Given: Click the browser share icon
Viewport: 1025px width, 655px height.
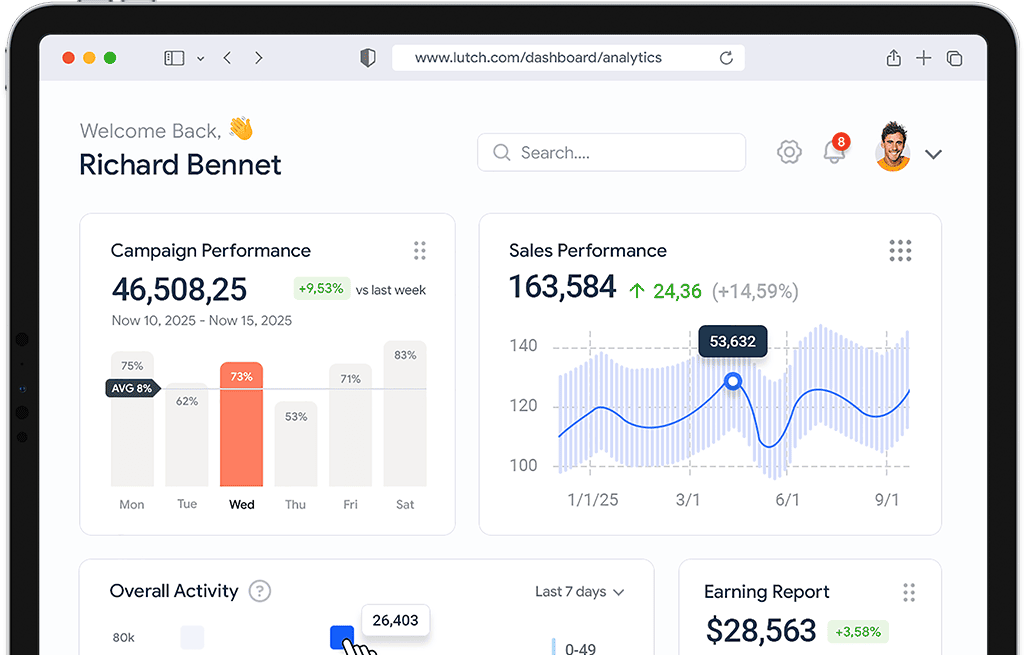Looking at the screenshot, I should pos(894,58).
